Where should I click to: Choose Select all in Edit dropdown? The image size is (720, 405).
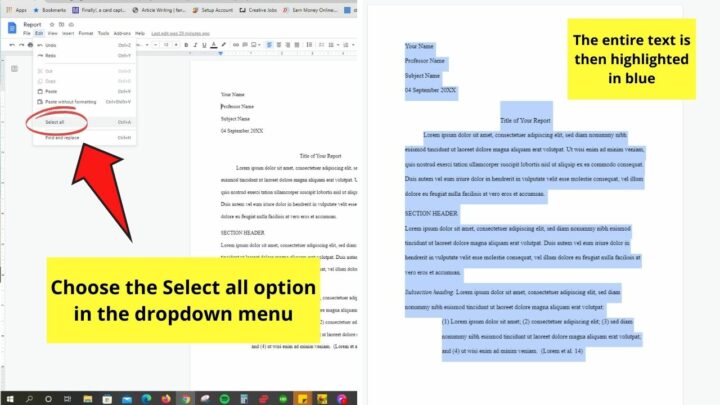[84, 122]
